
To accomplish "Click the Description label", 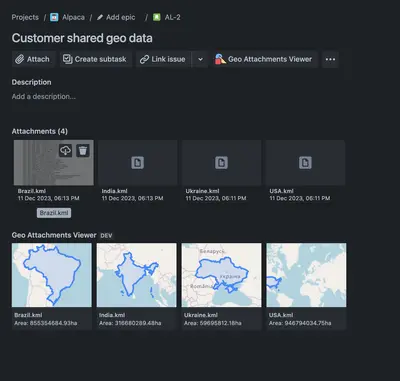I will point(31,82).
